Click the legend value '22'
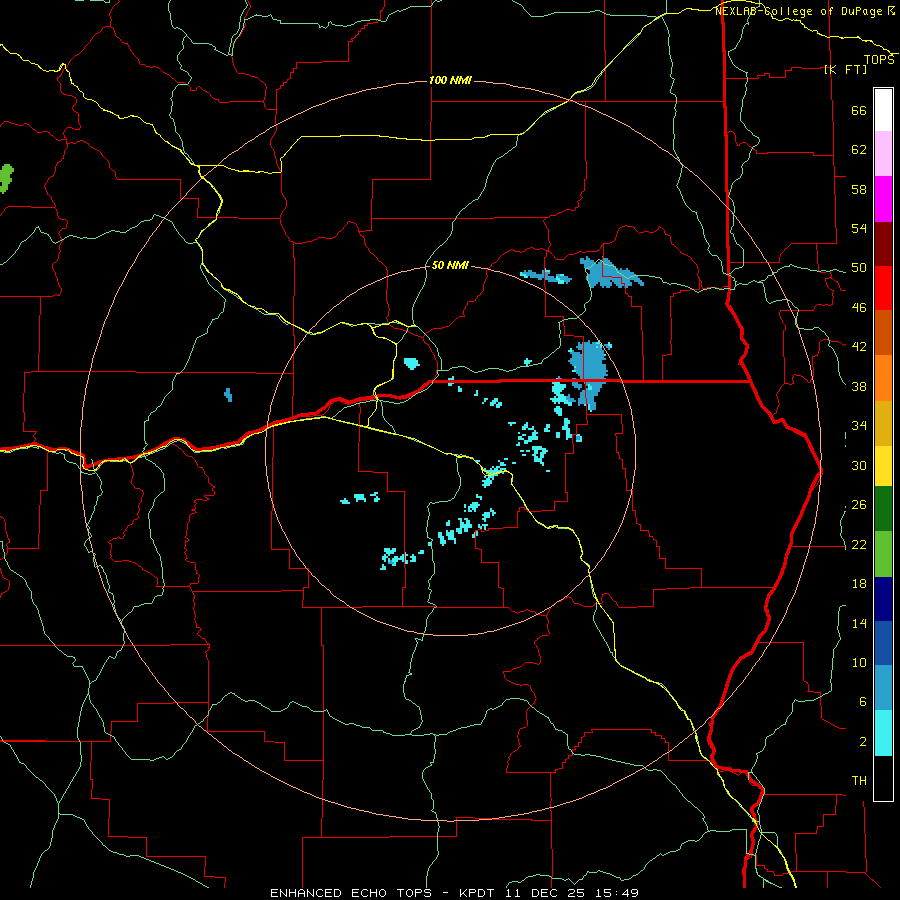The height and width of the screenshot is (900, 900). tap(859, 544)
